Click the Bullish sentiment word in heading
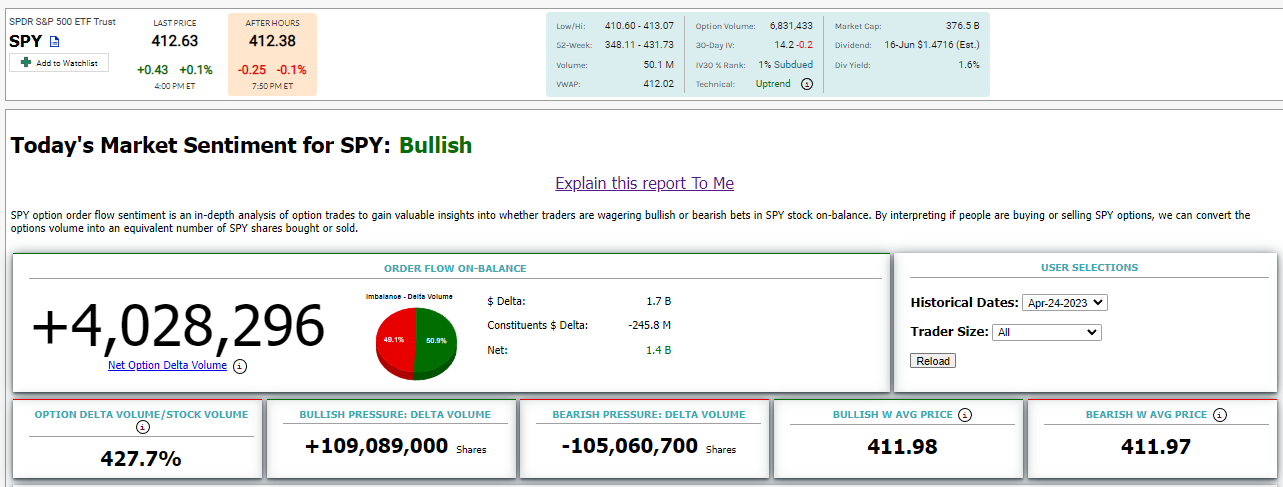 pos(435,145)
